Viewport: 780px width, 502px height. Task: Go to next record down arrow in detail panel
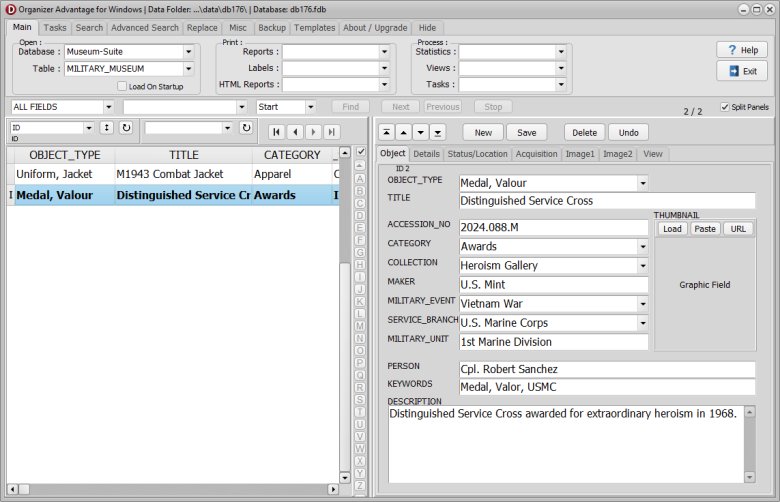pos(422,132)
